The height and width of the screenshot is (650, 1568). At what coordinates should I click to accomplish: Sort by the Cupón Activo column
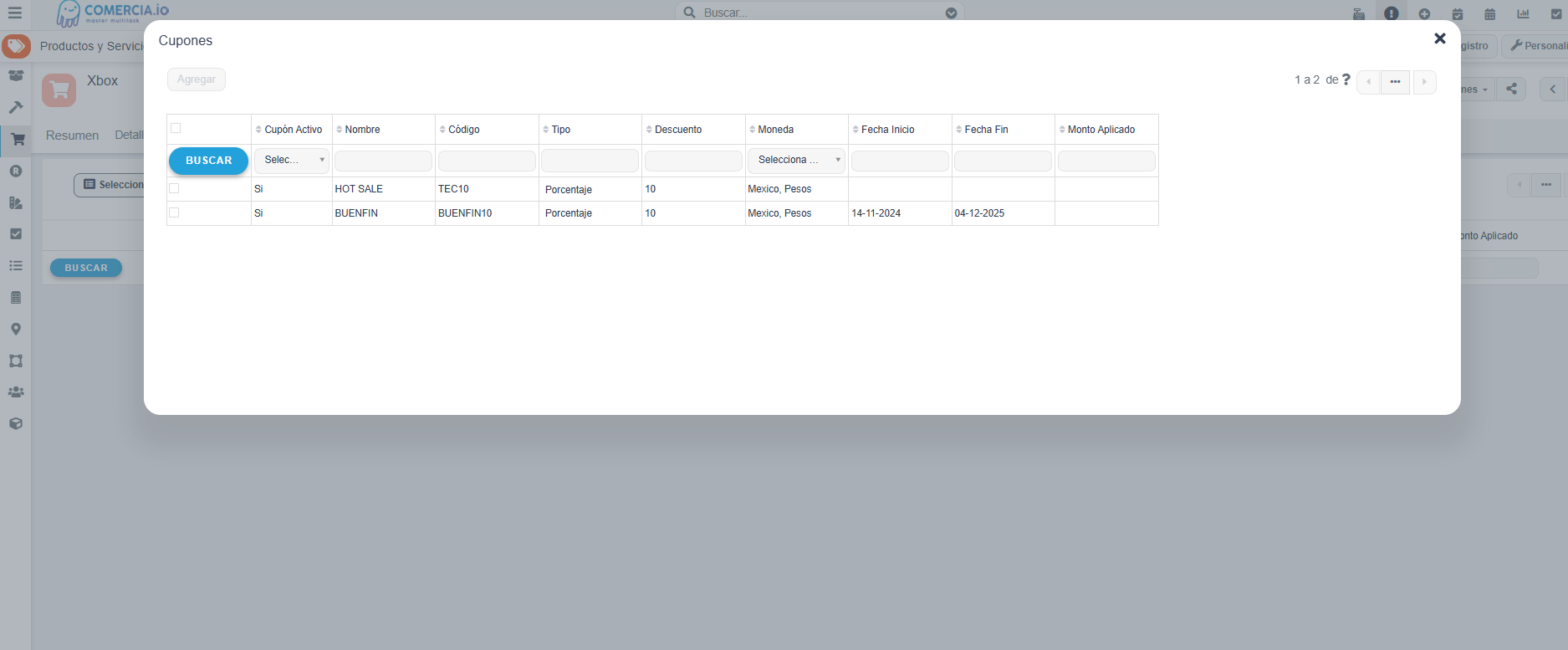pyautogui.click(x=293, y=130)
